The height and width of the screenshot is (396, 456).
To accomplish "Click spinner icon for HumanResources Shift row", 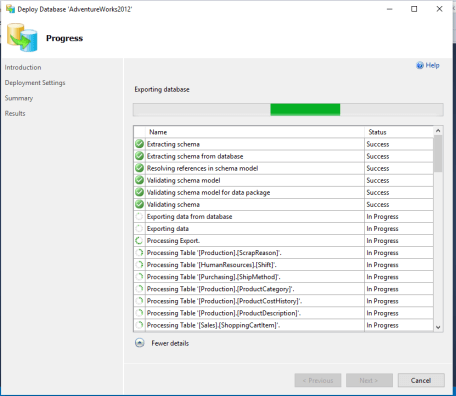I will pyautogui.click(x=139, y=265).
